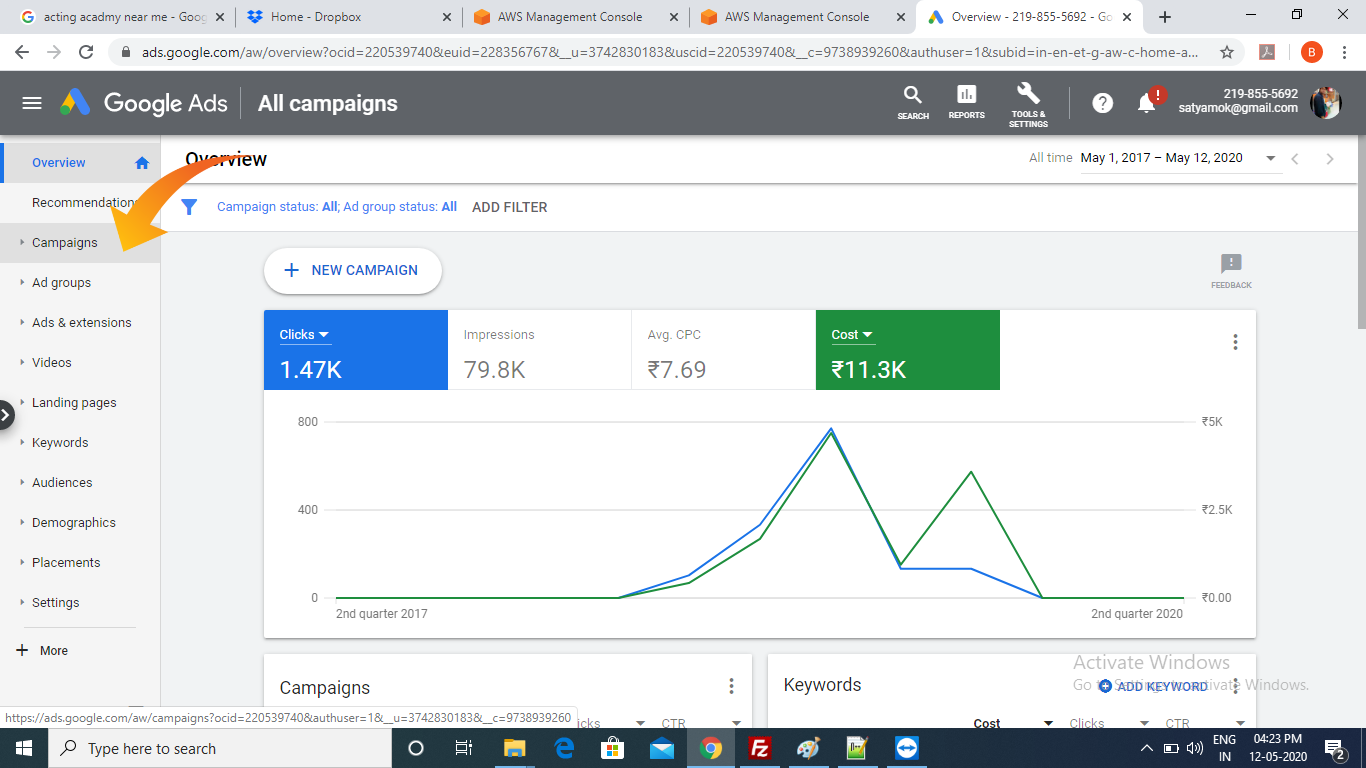Open the Feedback icon

tap(1231, 271)
